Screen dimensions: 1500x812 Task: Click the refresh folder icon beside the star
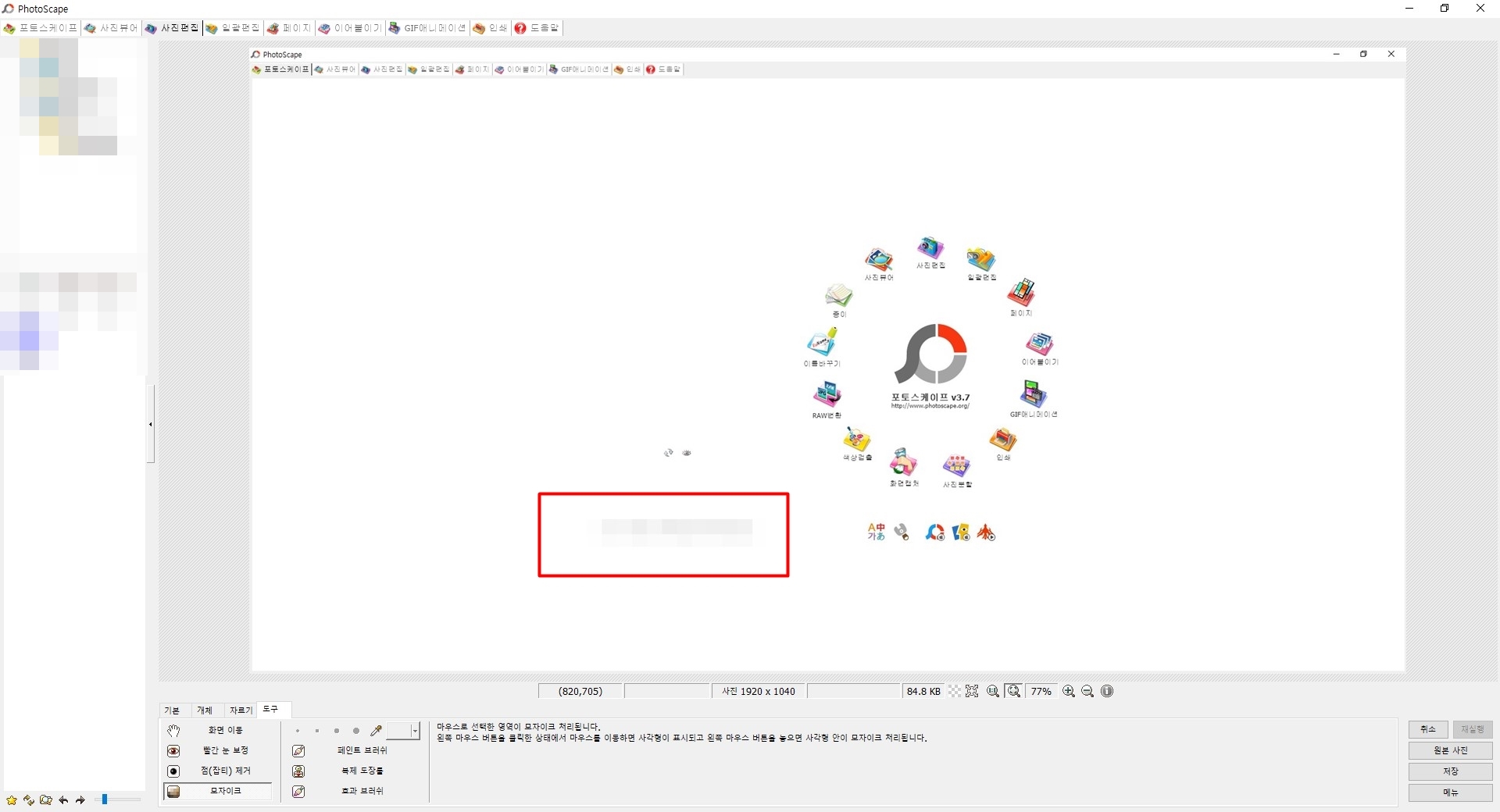(29, 800)
